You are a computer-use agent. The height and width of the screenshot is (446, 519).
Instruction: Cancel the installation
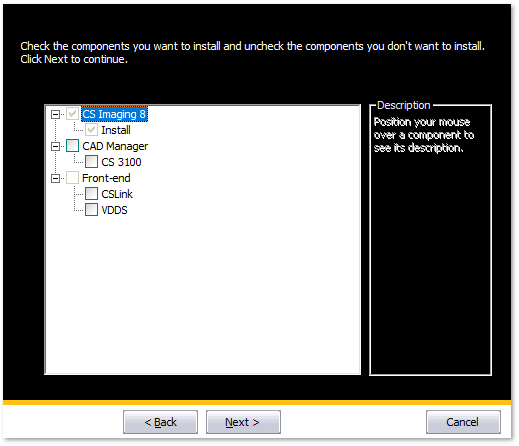pyautogui.click(x=463, y=422)
